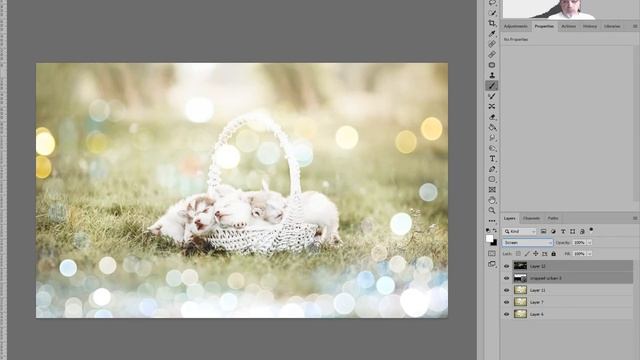This screenshot has height=360, width=640.
Task: Lock image pixels with brush icon
Action: pyautogui.click(x=527, y=253)
